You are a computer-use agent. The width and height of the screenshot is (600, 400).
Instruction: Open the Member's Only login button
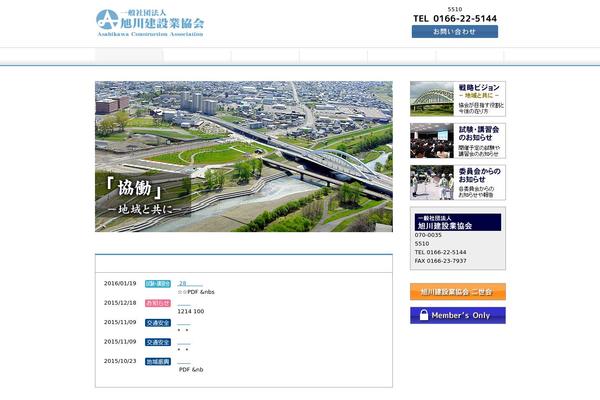pos(458,315)
